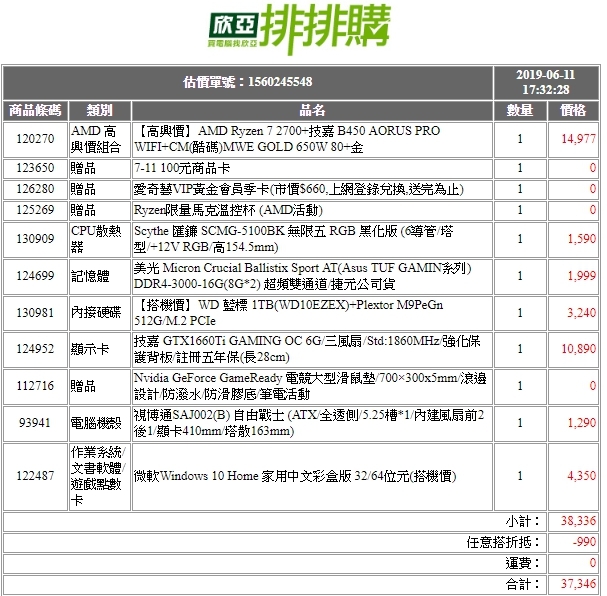The width and height of the screenshot is (607, 596).
Task: Select the AMD 高興價組合 category cell
Action: pyautogui.click(x=99, y=139)
